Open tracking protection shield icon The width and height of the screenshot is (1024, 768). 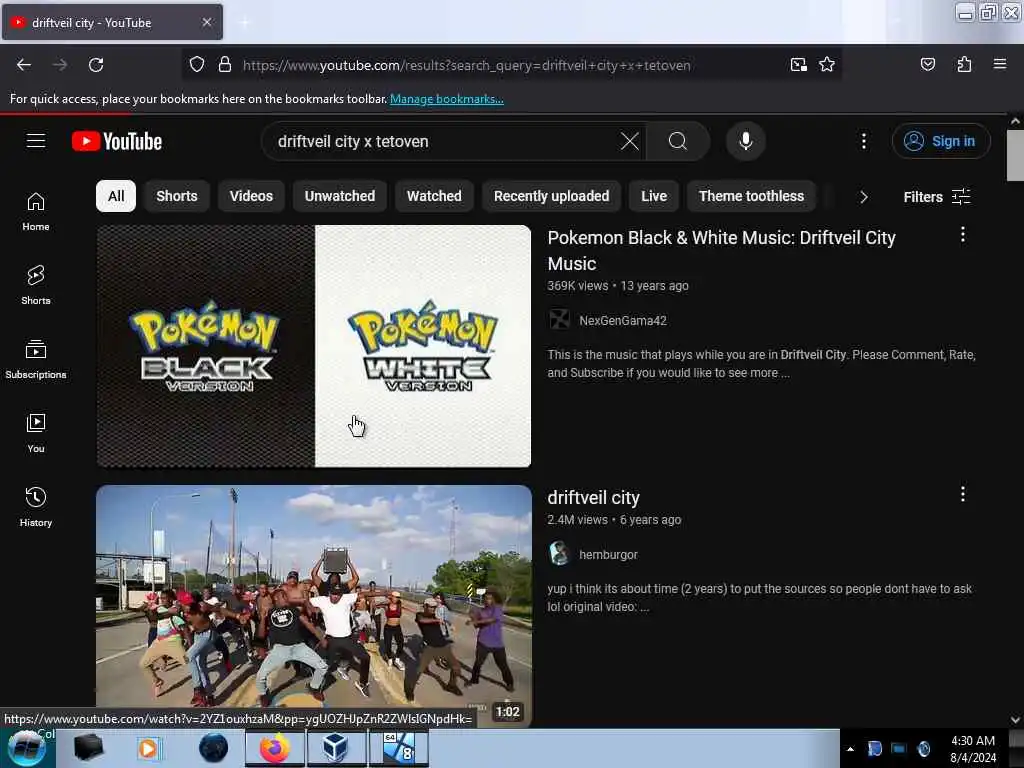[x=197, y=65]
